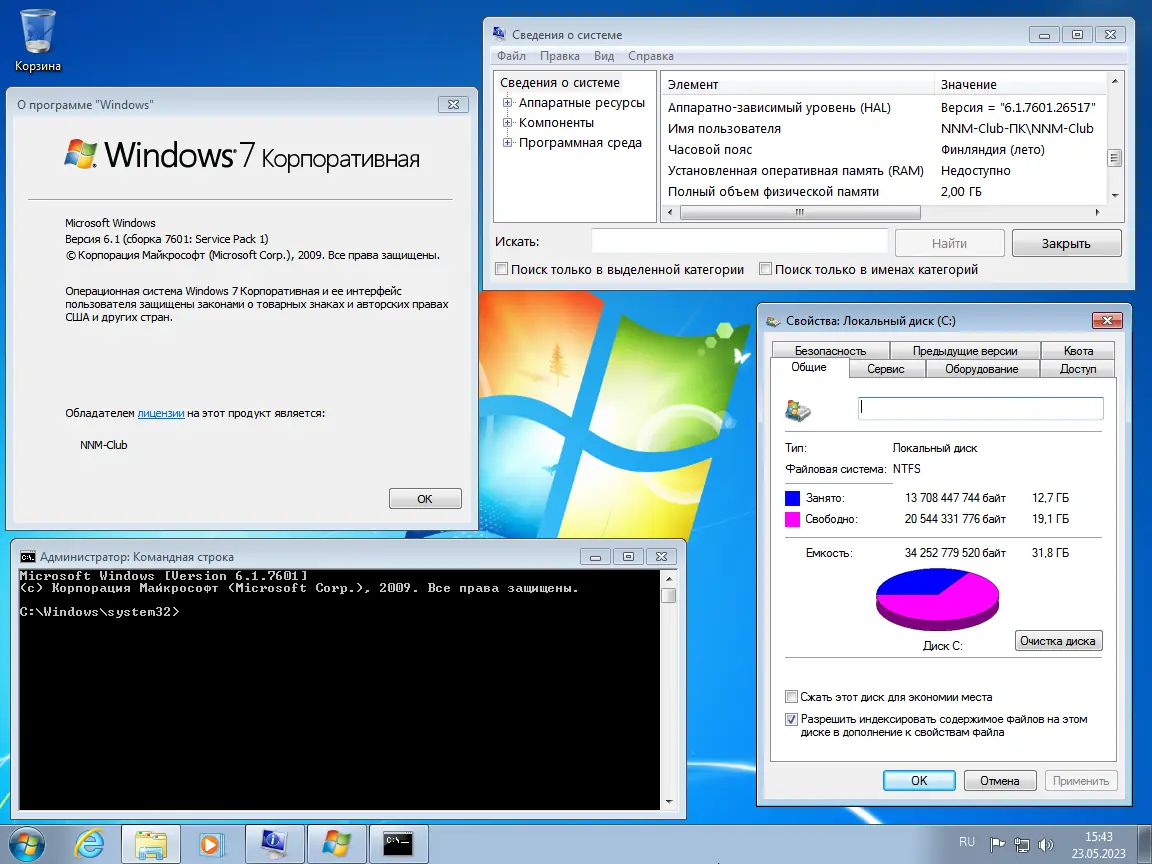Enable 'Сжать этот диск для экономии места'
This screenshot has width=1152, height=864.
791,696
